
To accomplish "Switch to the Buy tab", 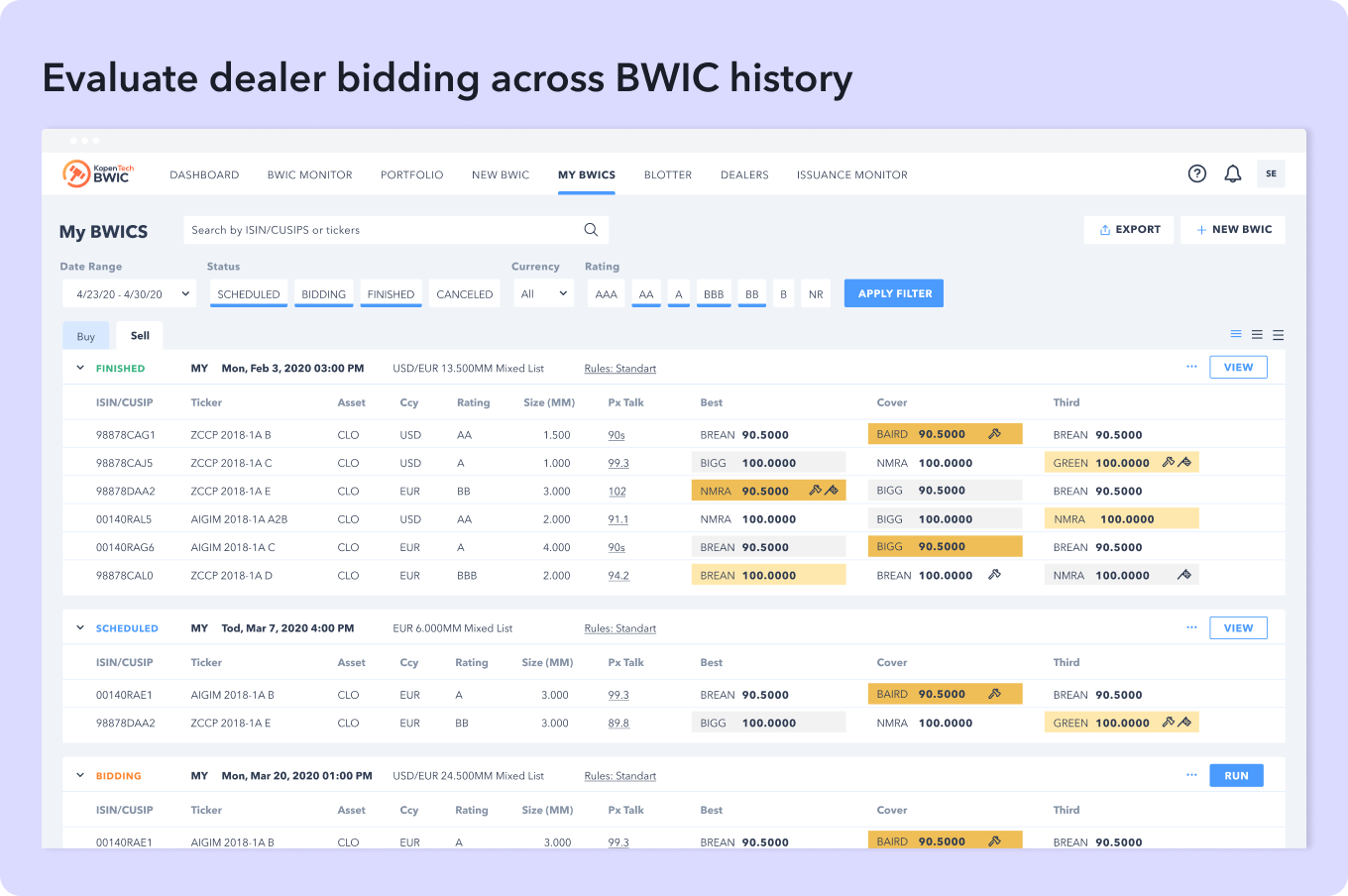I will click(86, 336).
